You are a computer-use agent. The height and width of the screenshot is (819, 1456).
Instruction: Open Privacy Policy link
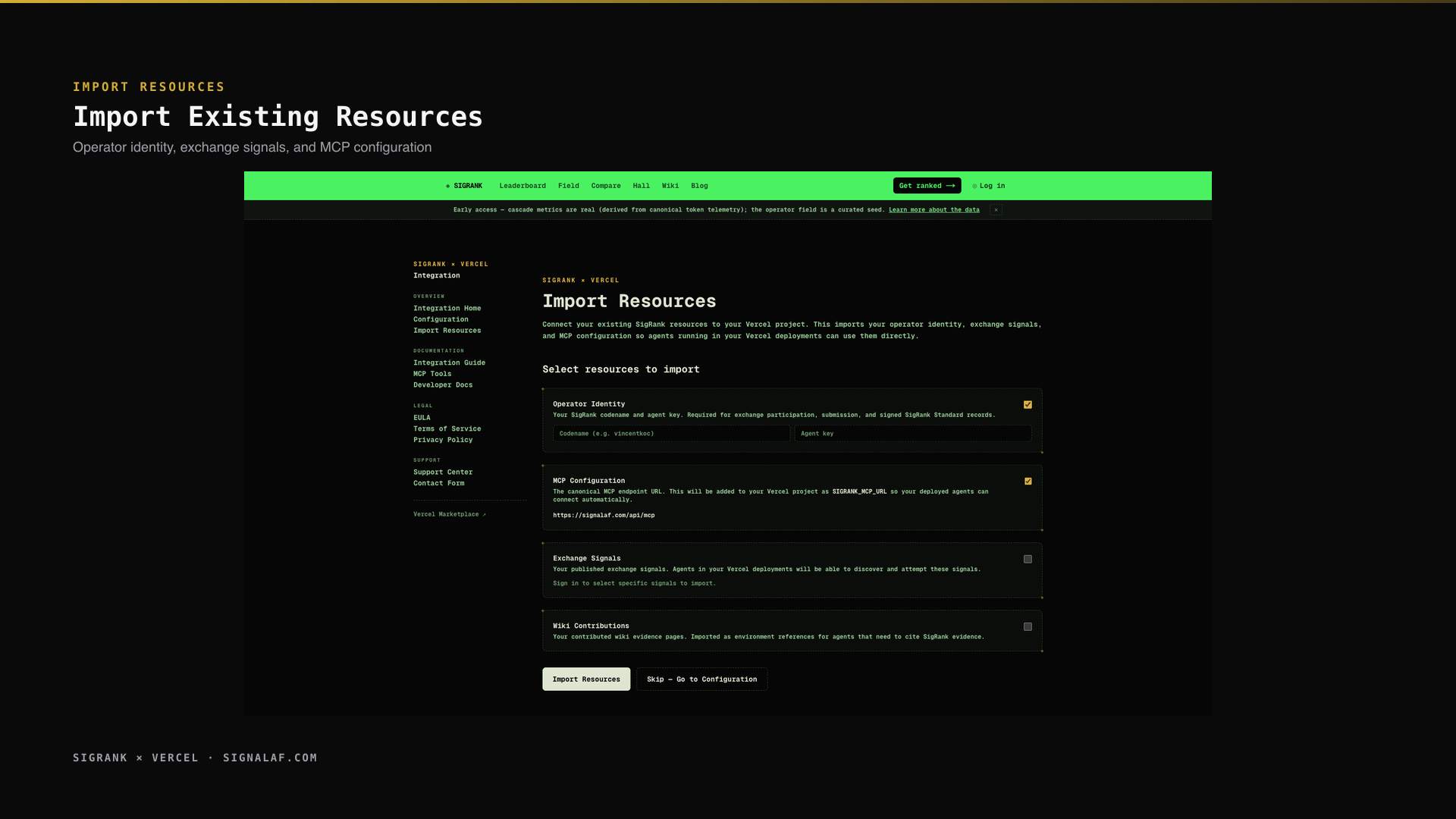[443, 440]
